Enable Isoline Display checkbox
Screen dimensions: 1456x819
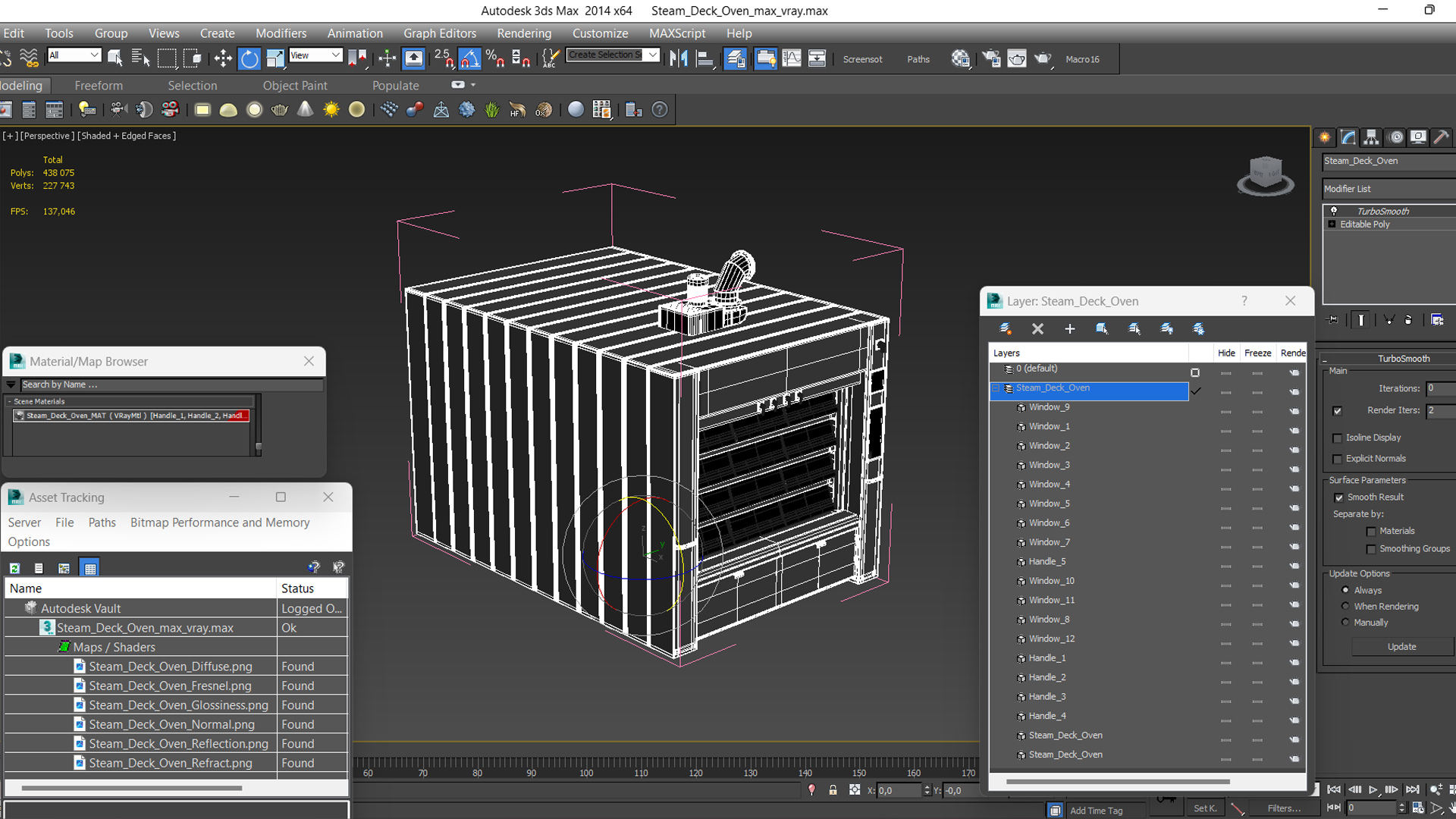[1336, 437]
